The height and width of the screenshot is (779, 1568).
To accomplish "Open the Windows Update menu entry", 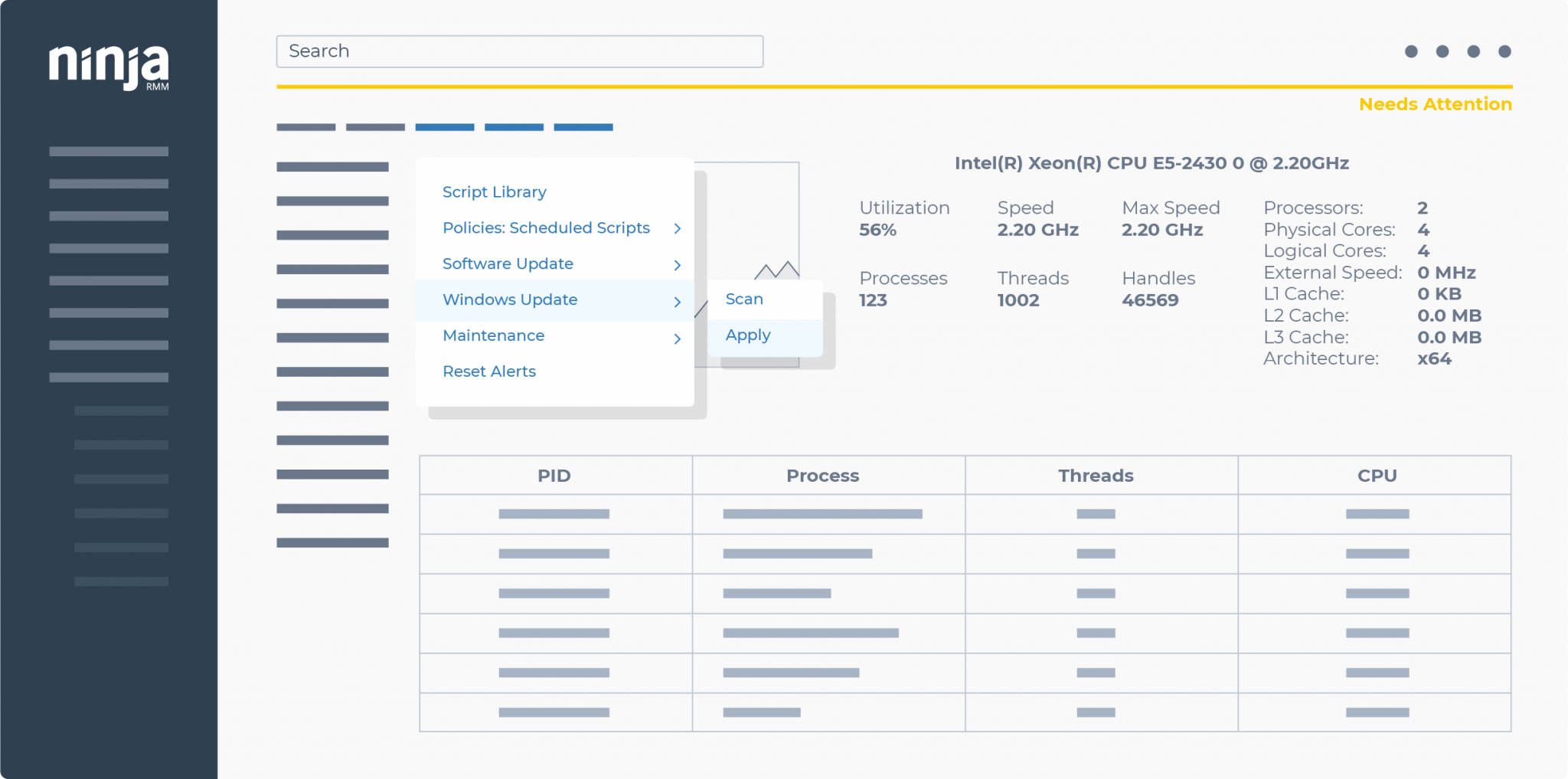I will coord(510,299).
